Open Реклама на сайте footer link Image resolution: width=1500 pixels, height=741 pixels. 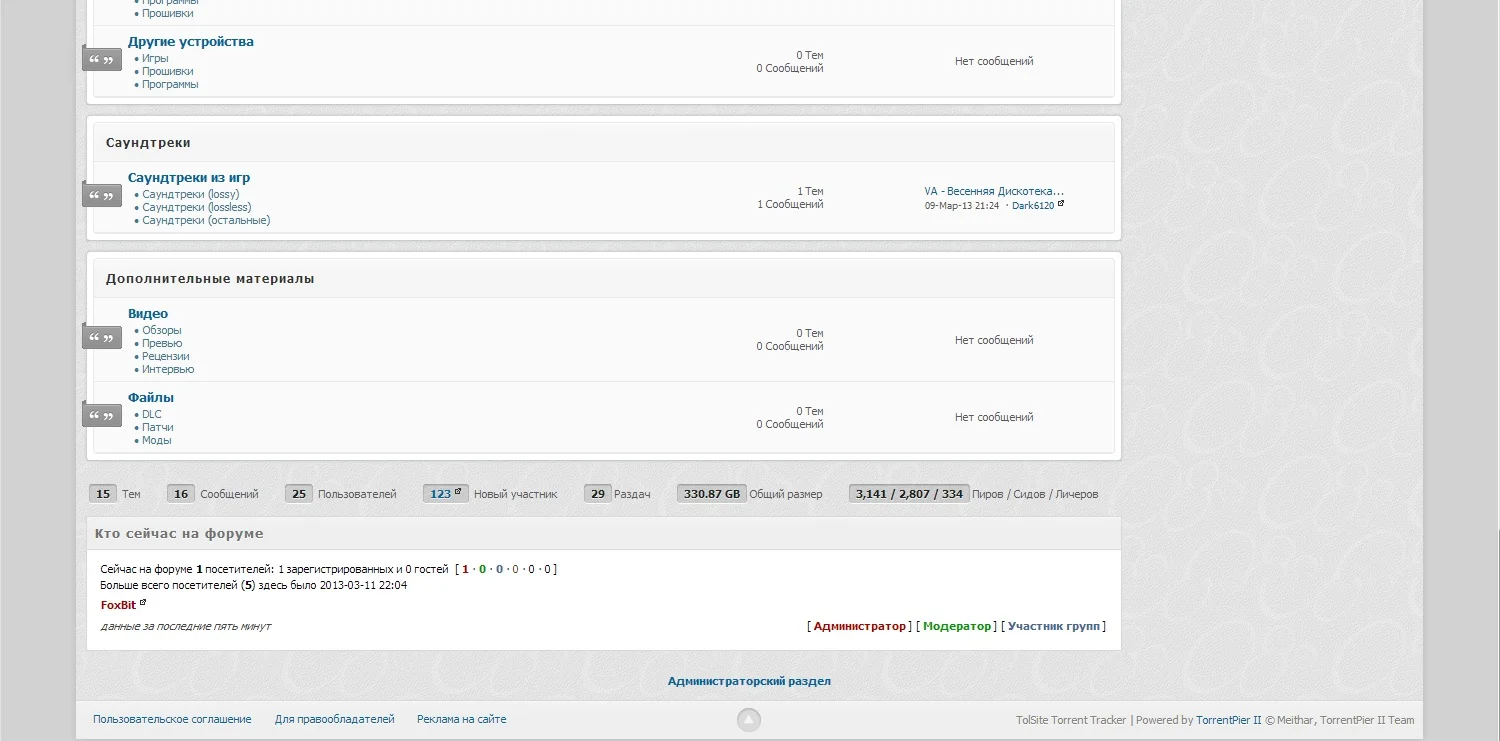coord(462,719)
